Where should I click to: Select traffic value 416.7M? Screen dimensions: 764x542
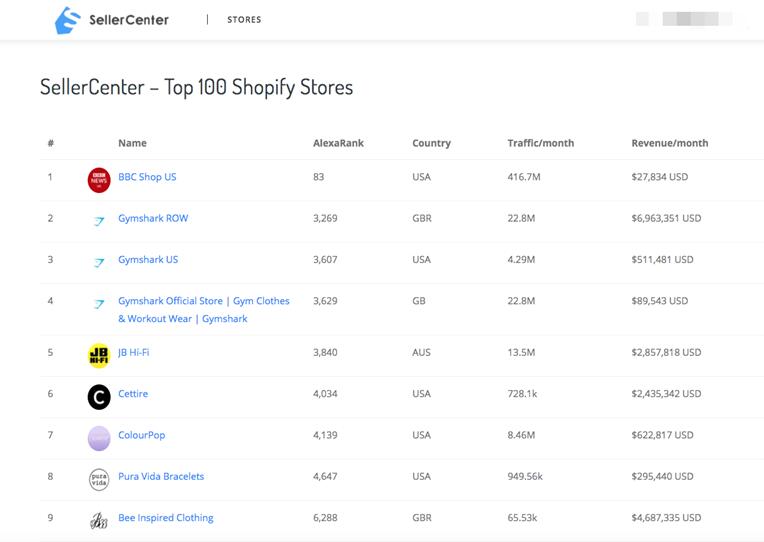(x=524, y=177)
